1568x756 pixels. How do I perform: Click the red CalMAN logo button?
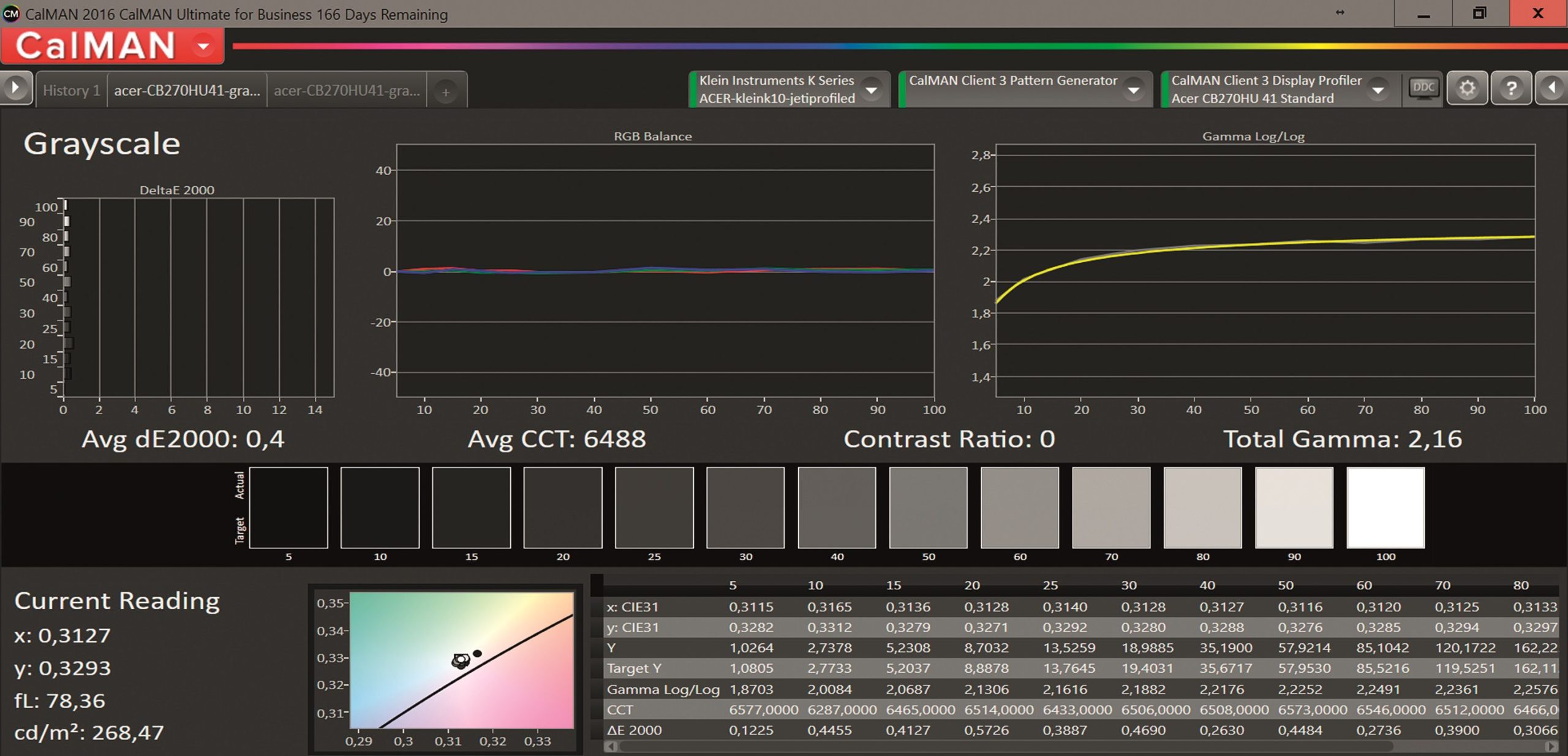[x=95, y=46]
